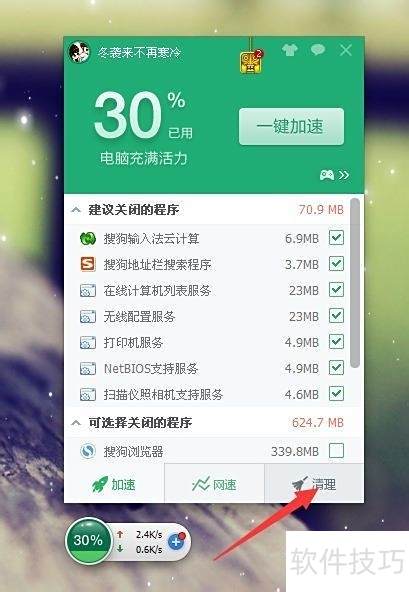Expand the double chevron arrows beside gamepad

(344, 175)
